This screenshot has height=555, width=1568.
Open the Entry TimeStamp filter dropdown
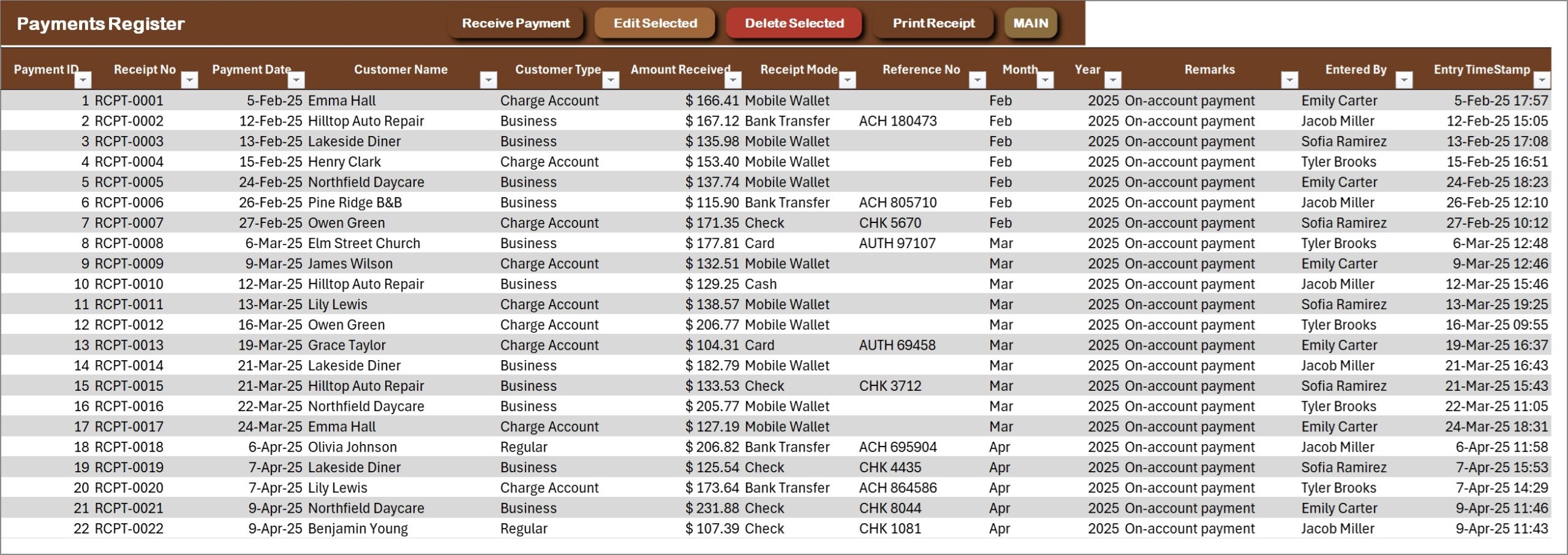[1542, 80]
